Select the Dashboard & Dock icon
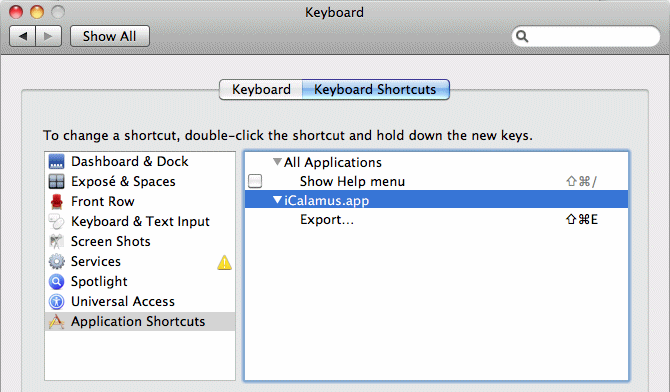 pyautogui.click(x=56, y=162)
